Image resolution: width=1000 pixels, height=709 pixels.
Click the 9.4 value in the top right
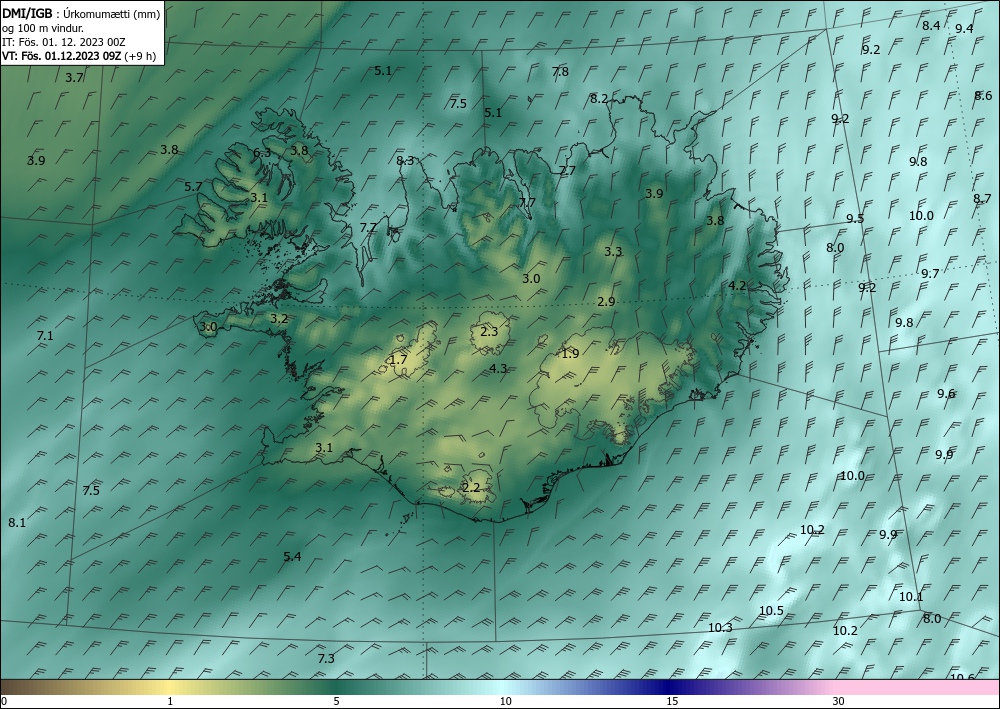[x=964, y=28]
